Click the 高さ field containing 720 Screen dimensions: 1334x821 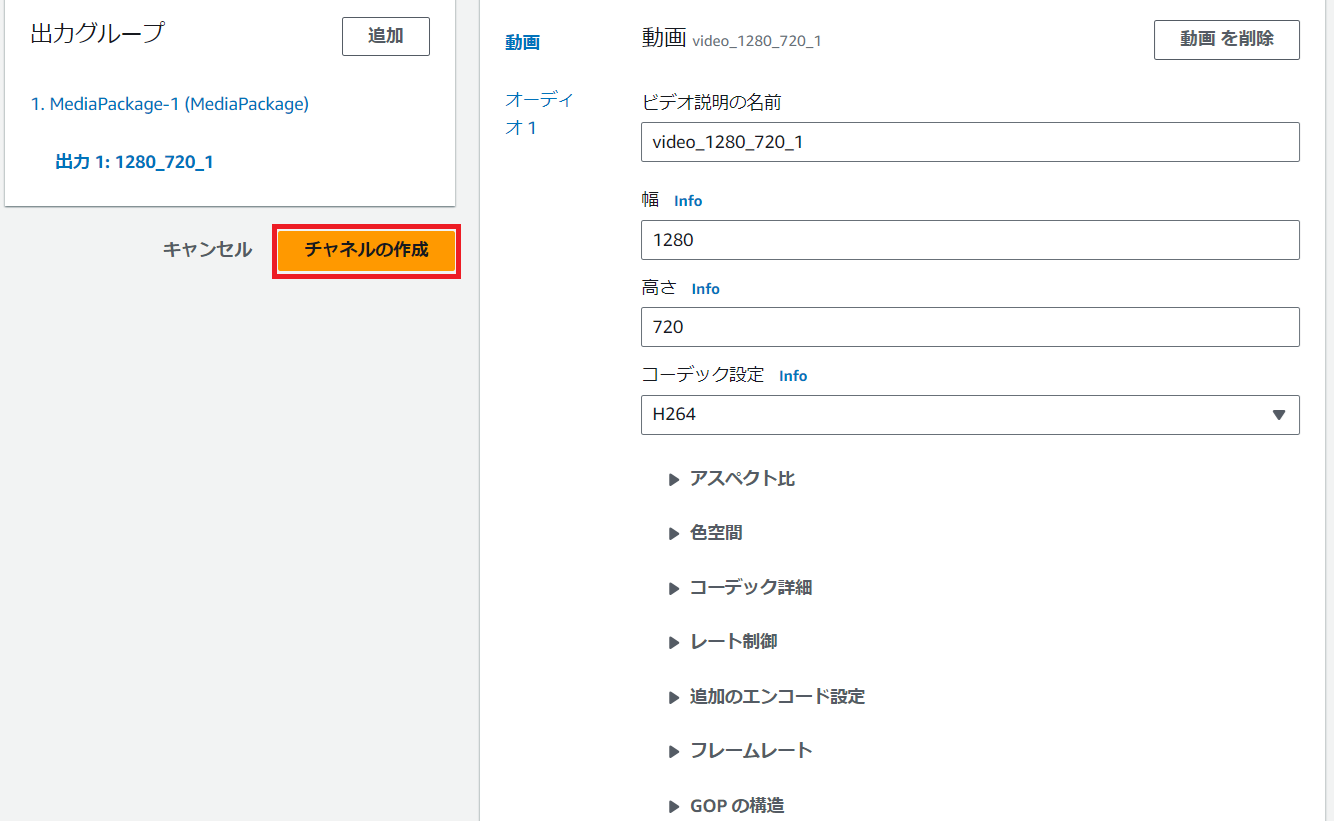970,327
